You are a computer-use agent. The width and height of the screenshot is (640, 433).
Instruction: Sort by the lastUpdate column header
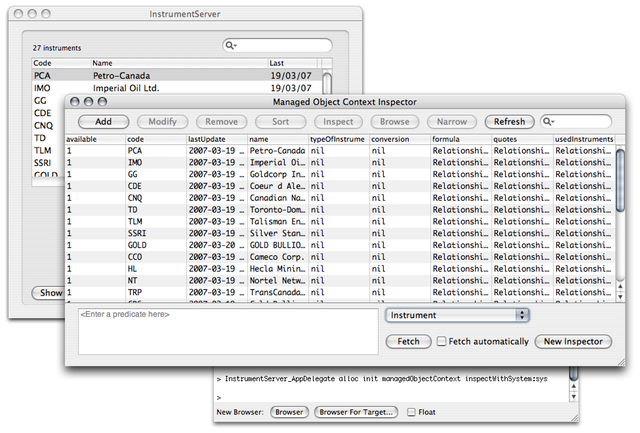215,138
